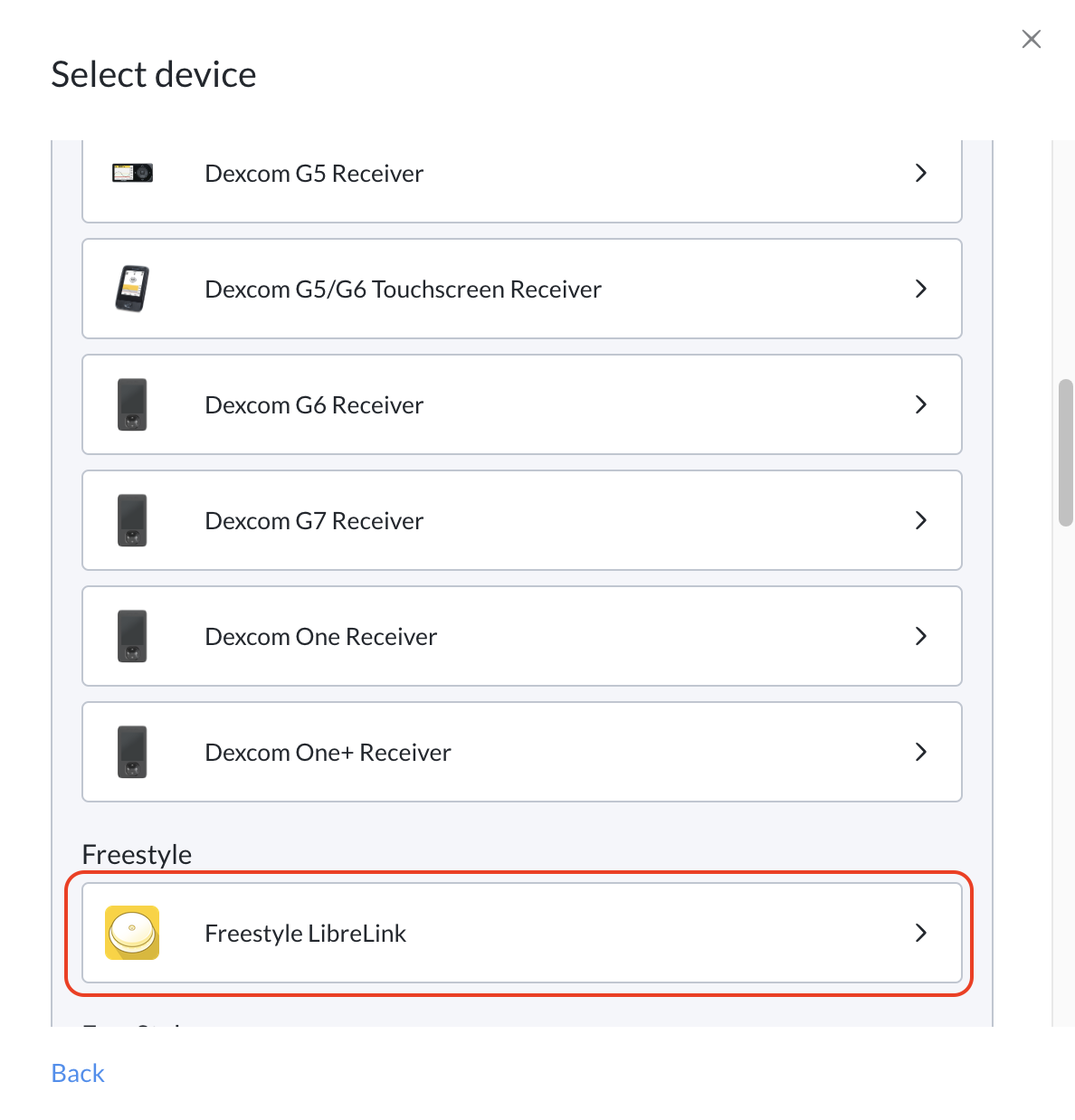Screen dimensions: 1075x1120
Task: Click chevron for Dexcom G7 Receiver
Action: pos(921,520)
